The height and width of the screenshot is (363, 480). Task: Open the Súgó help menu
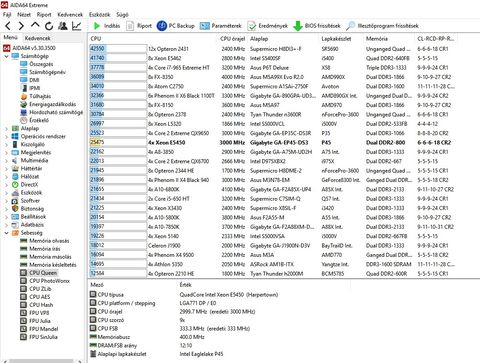122,15
